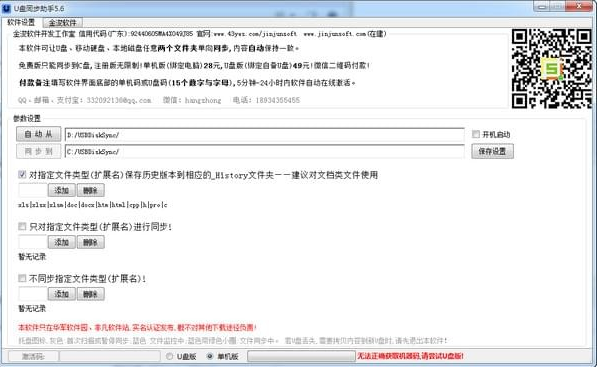597x367 pixels.
Task: Click the U盘同步助手 app icon in title bar
Action: click(x=6, y=8)
